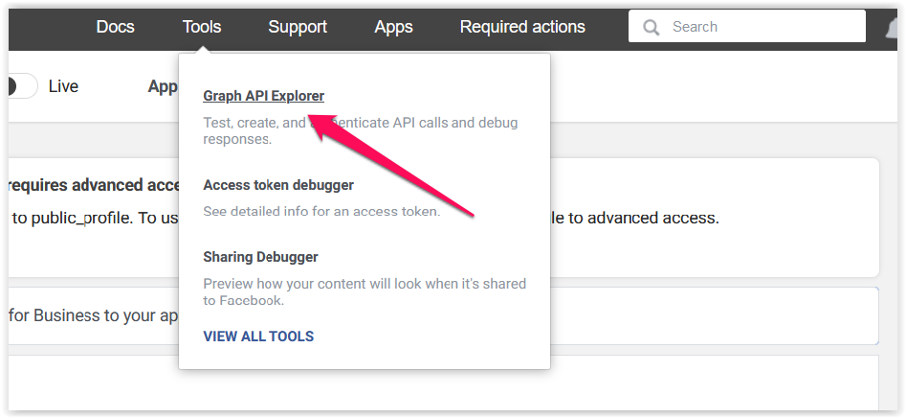
Task: Click the VIEW ALL TOOLS link
Action: pos(258,336)
